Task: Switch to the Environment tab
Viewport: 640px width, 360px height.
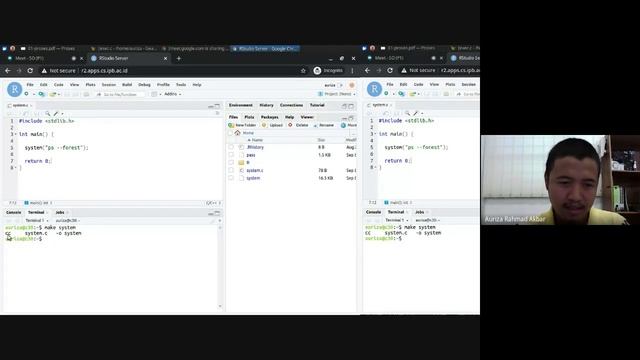Action: coord(240,105)
